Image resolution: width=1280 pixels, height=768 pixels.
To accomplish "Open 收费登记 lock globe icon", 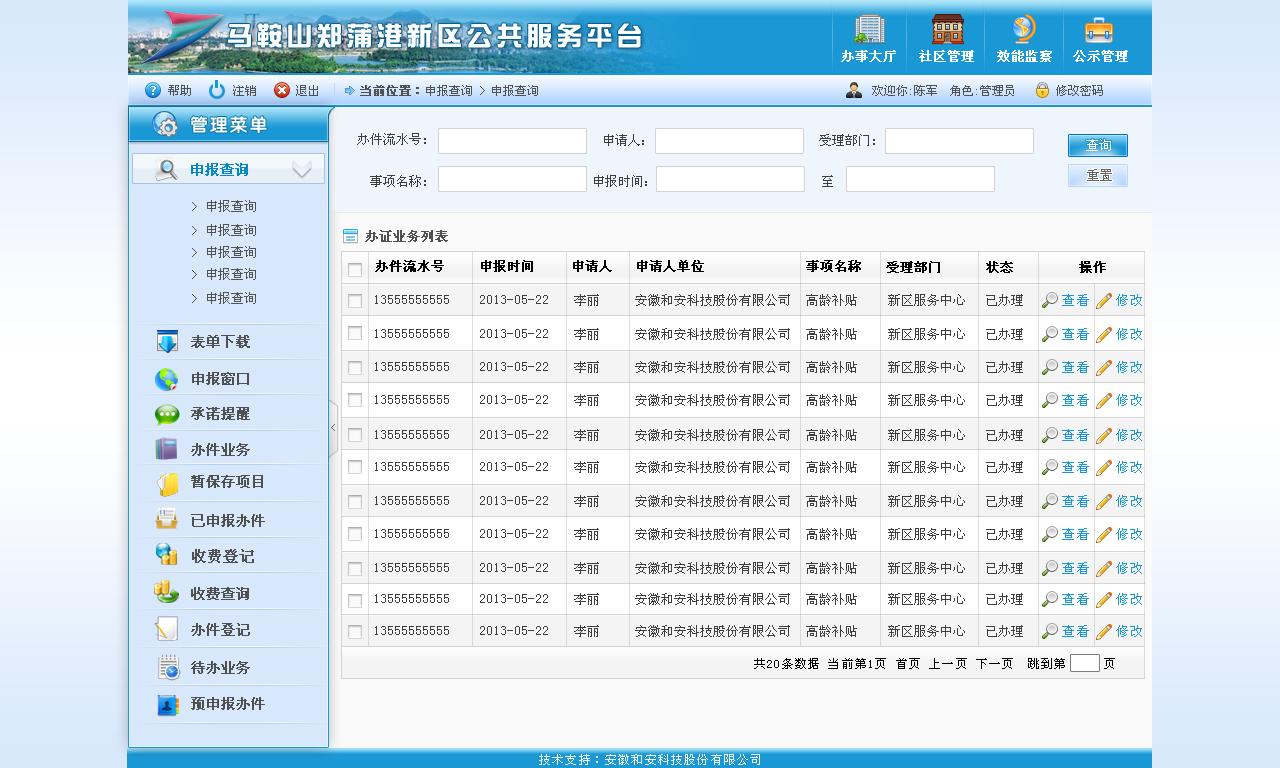I will [x=167, y=555].
